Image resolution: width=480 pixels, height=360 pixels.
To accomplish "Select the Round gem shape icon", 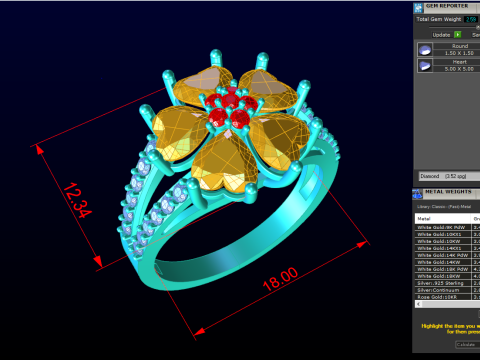I will (425, 50).
